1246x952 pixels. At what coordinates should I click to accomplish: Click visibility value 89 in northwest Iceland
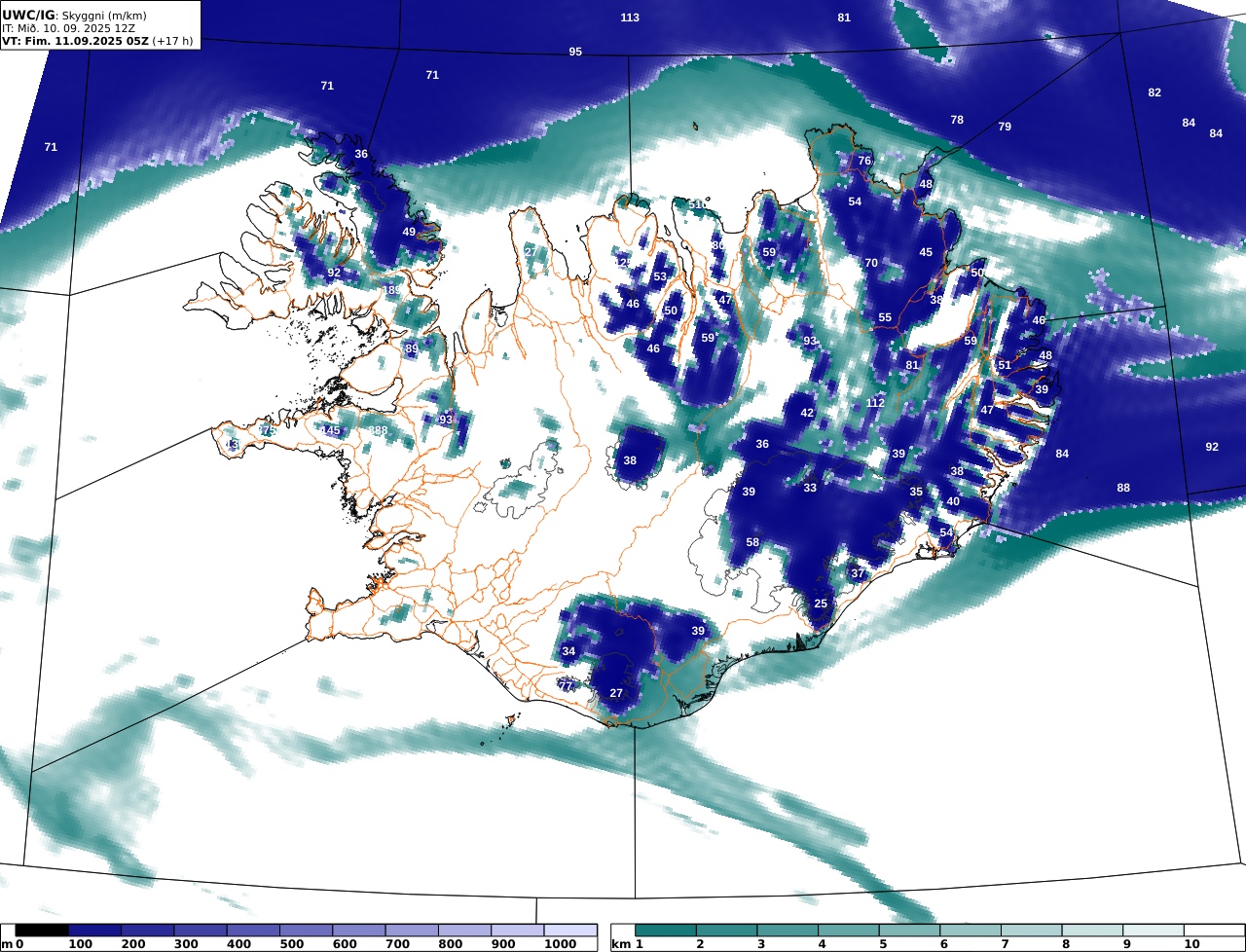click(x=412, y=348)
